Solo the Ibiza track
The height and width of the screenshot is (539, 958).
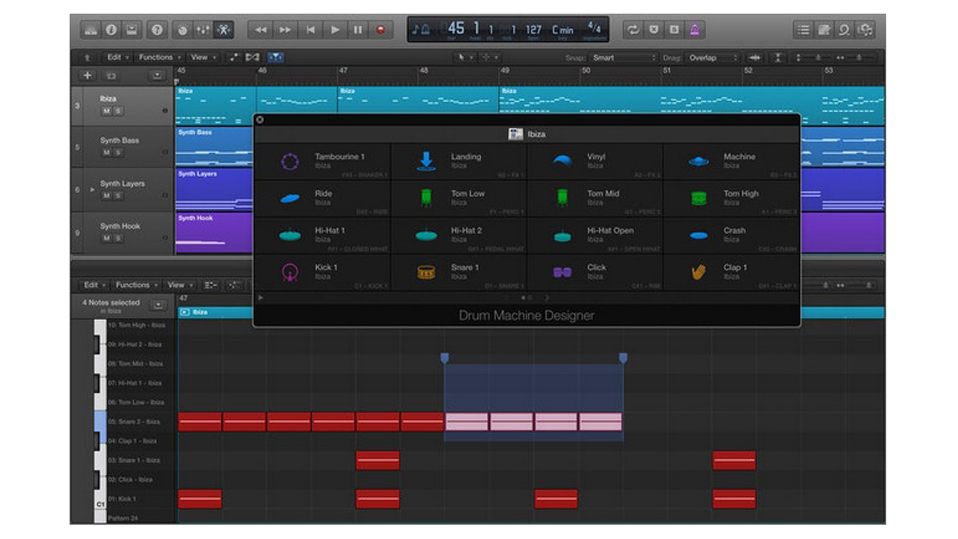coord(118,111)
